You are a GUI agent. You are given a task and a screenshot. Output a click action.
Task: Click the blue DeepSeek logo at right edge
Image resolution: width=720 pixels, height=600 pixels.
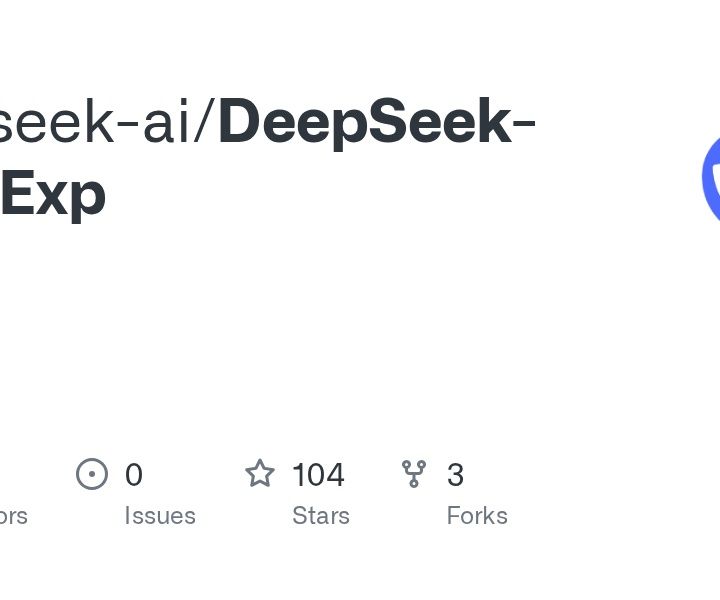click(711, 178)
